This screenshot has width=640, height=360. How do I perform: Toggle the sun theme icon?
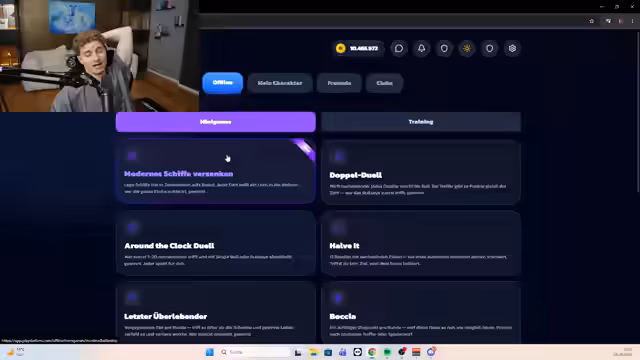(467, 49)
